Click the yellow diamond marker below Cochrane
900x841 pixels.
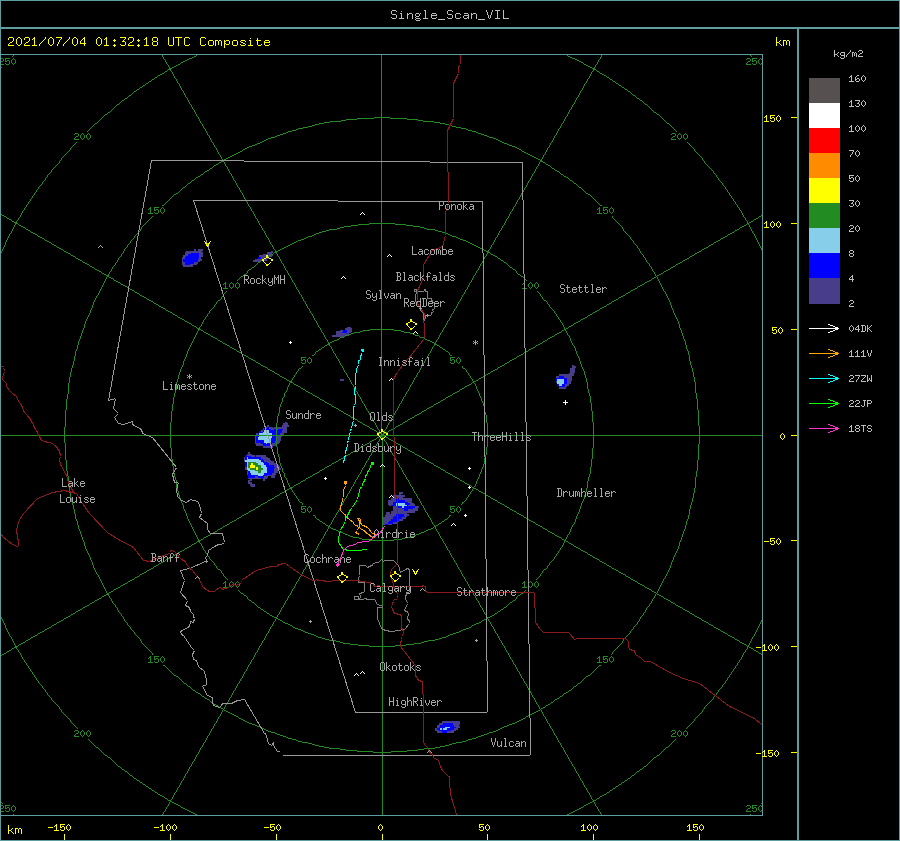coord(342,577)
